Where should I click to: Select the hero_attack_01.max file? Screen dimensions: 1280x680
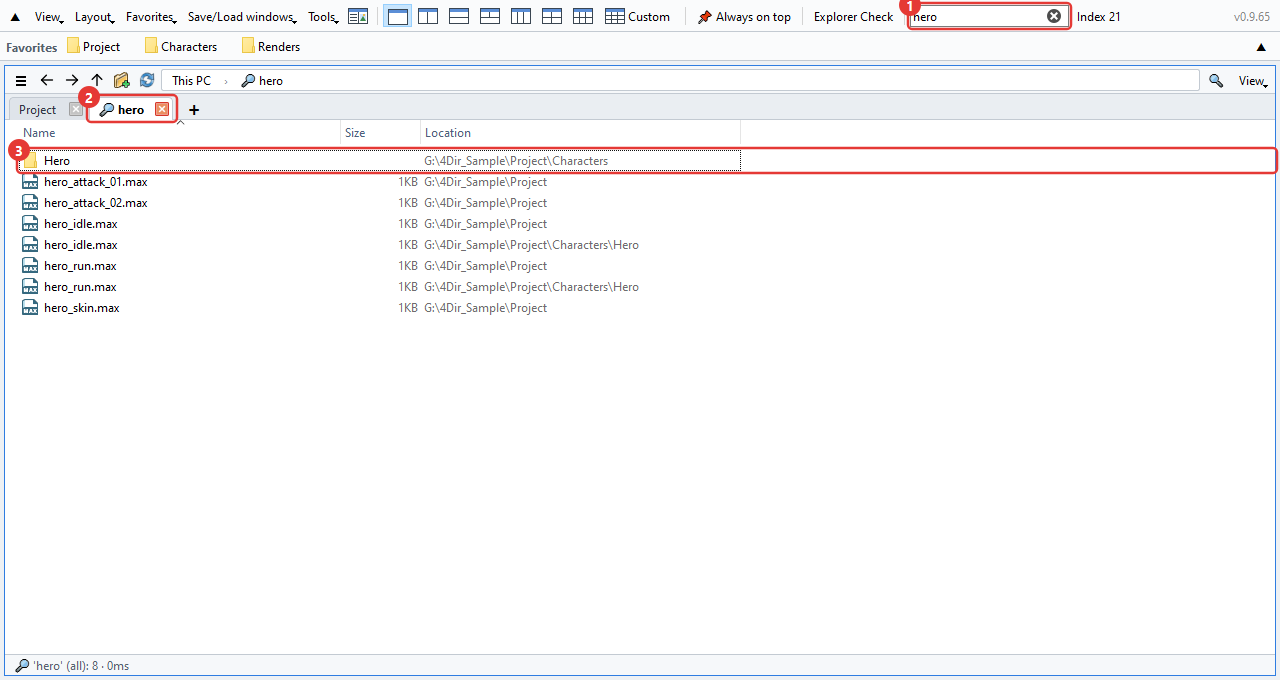pyautogui.click(x=96, y=182)
